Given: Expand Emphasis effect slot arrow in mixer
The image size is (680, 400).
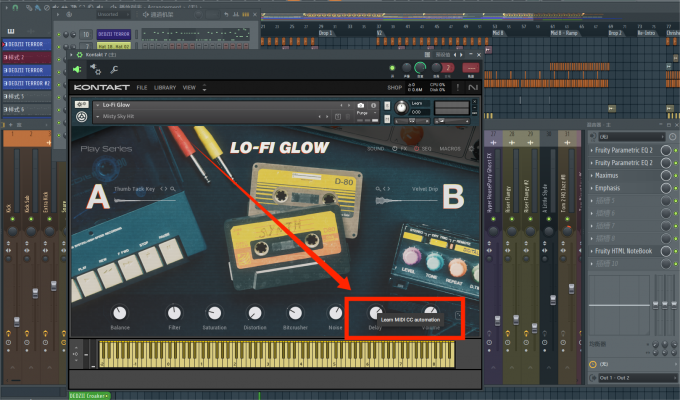Looking at the screenshot, I should [x=592, y=188].
